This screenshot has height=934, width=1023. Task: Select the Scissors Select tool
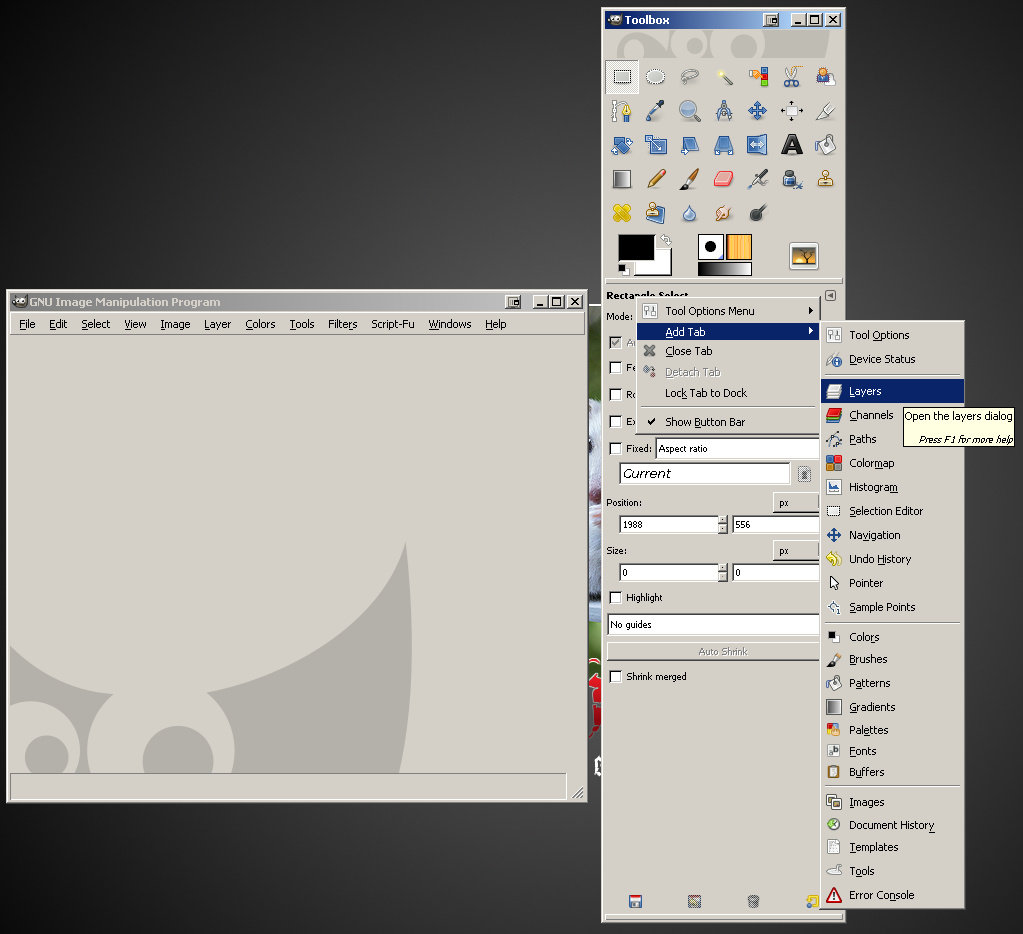791,77
